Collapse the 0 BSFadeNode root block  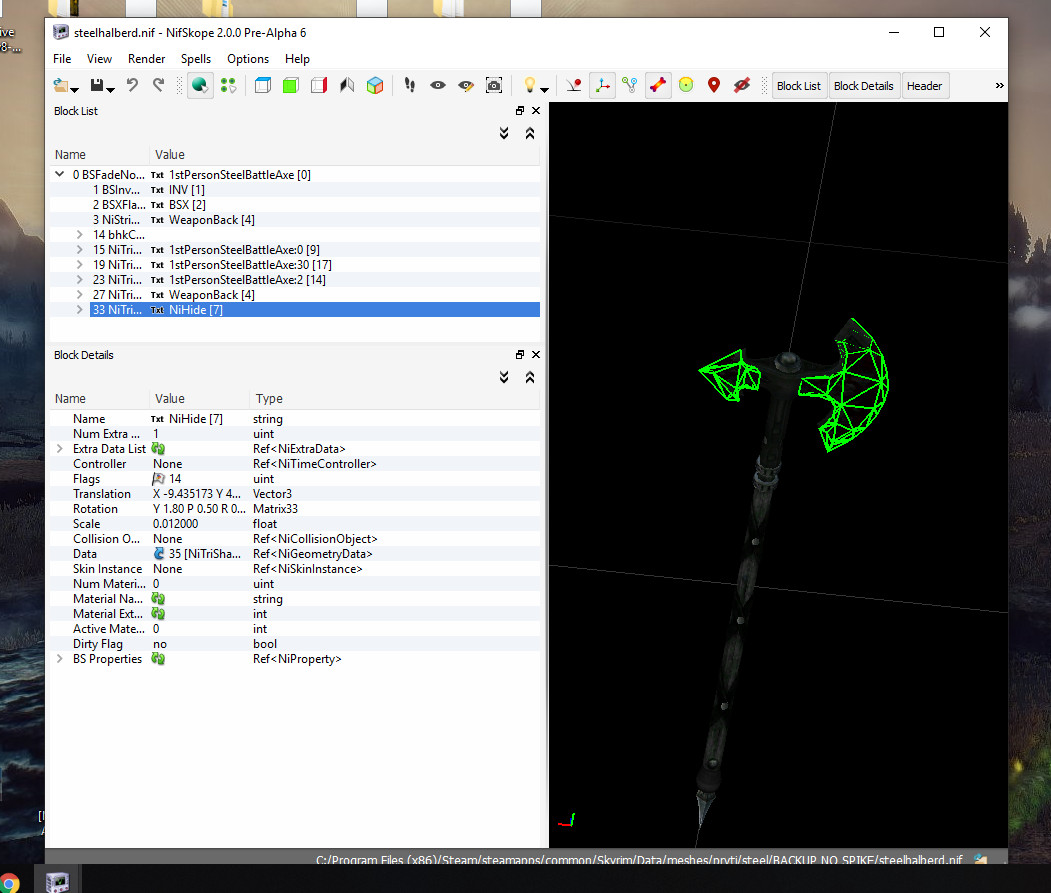point(60,174)
